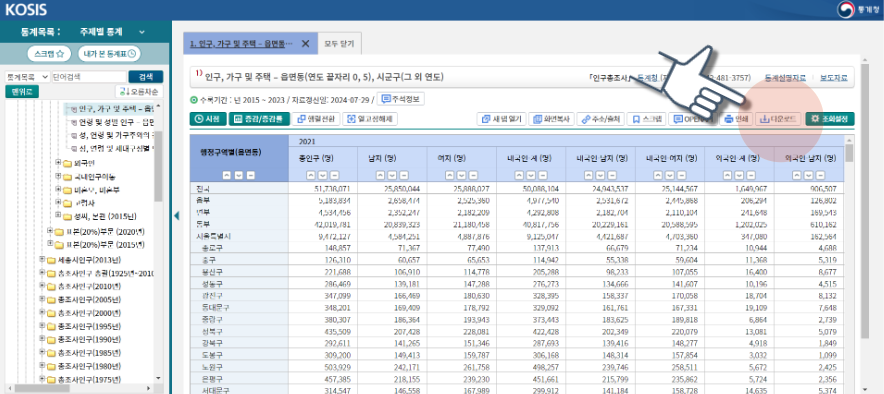Toggle the 증감/증감률 button
Viewport: 884px width, 394px height.
pyautogui.click(x=259, y=119)
